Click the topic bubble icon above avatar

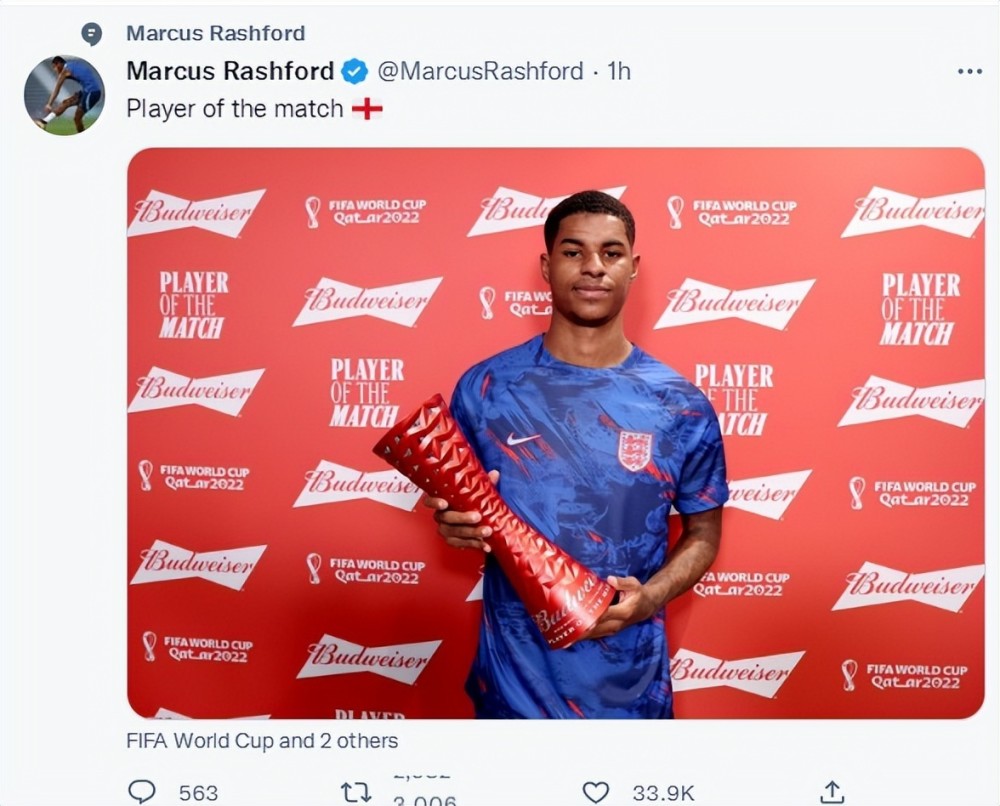tap(92, 34)
